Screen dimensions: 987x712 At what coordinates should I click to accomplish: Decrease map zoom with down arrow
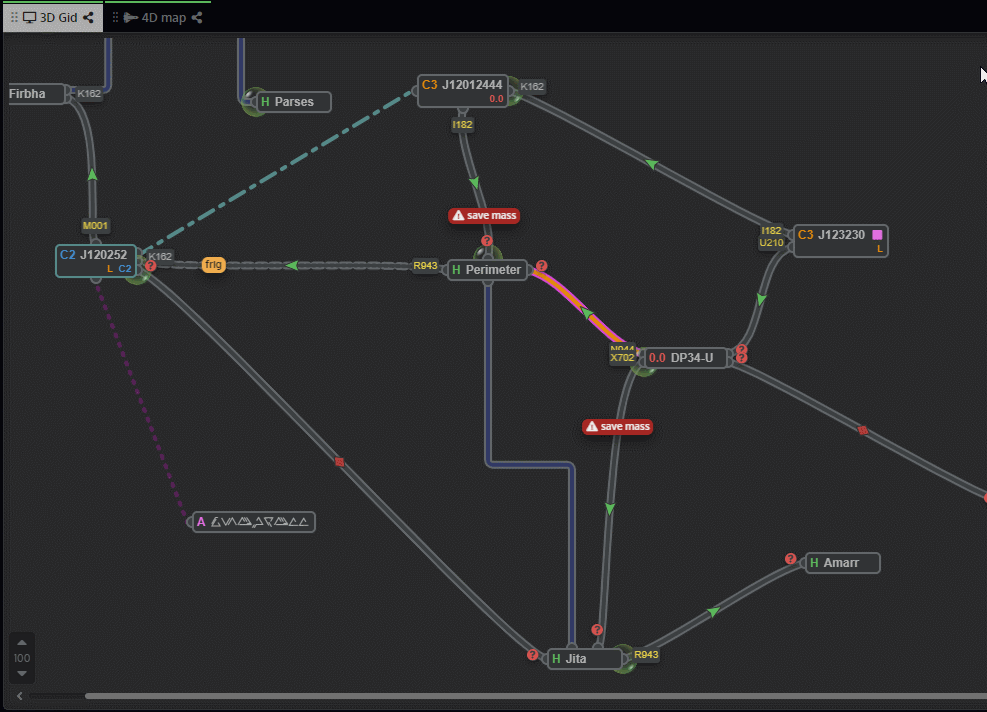[22, 674]
